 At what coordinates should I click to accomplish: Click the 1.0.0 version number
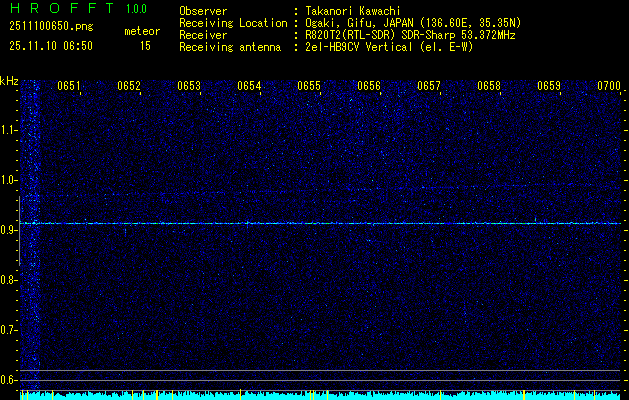(136, 9)
